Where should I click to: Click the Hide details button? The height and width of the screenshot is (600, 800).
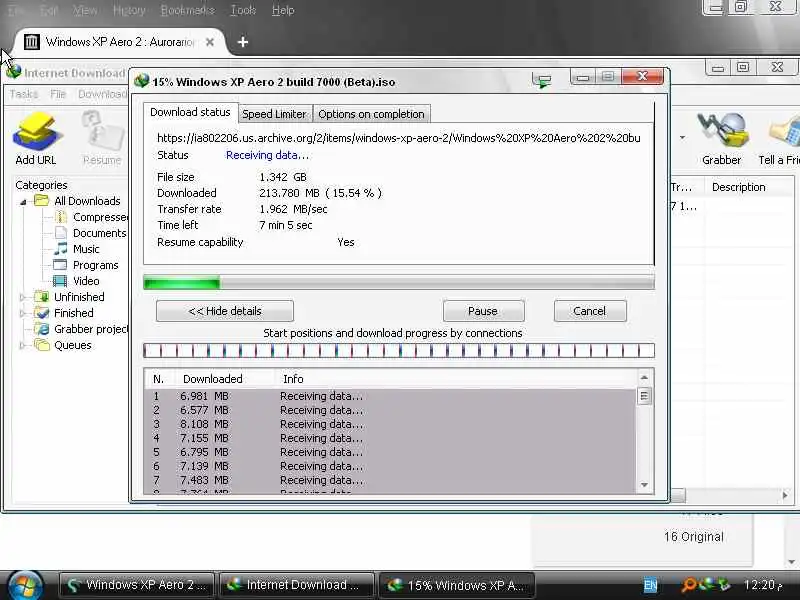click(225, 311)
